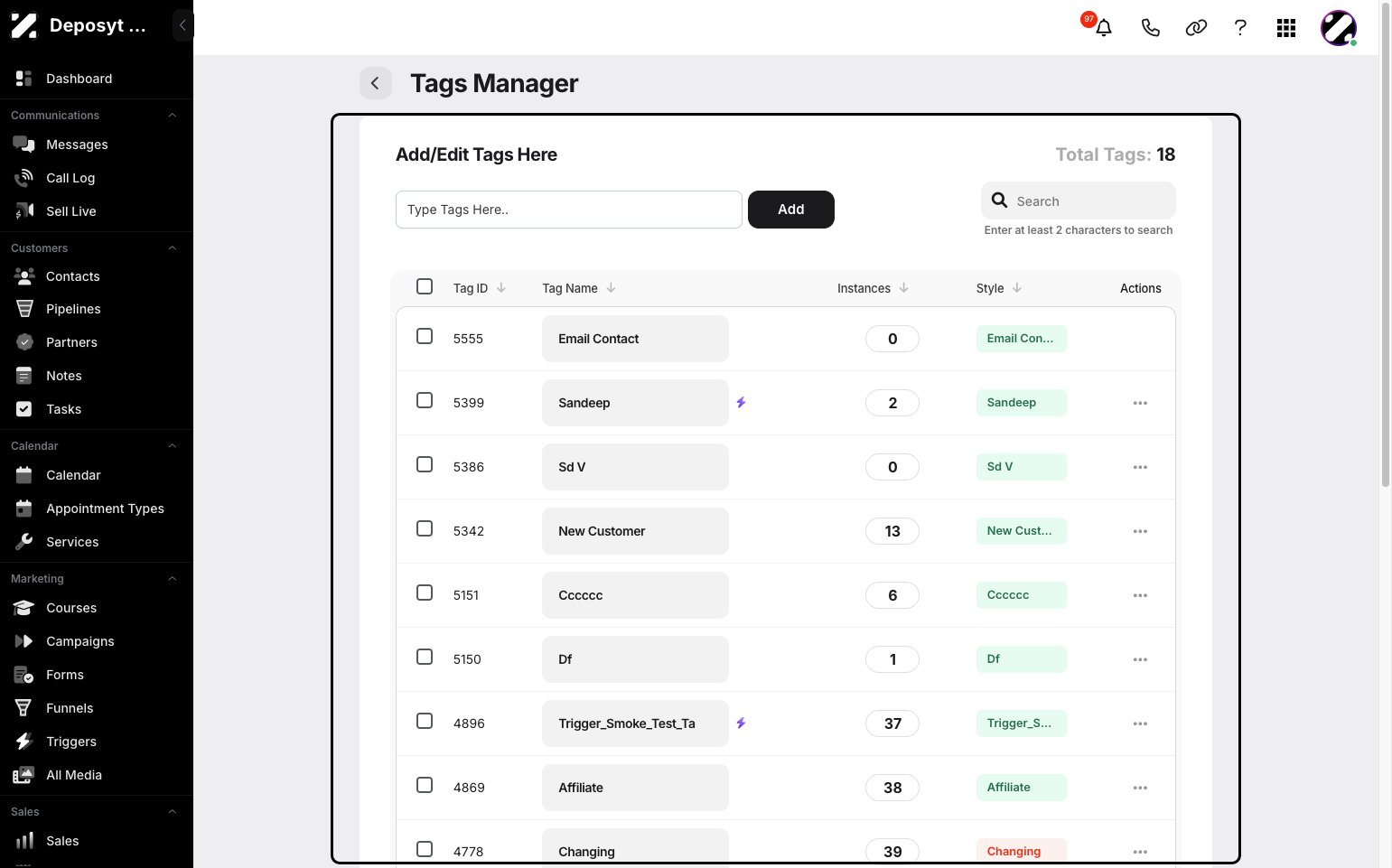The image size is (1392, 868).
Task: Click the link chain icon in header
Action: pos(1196,28)
